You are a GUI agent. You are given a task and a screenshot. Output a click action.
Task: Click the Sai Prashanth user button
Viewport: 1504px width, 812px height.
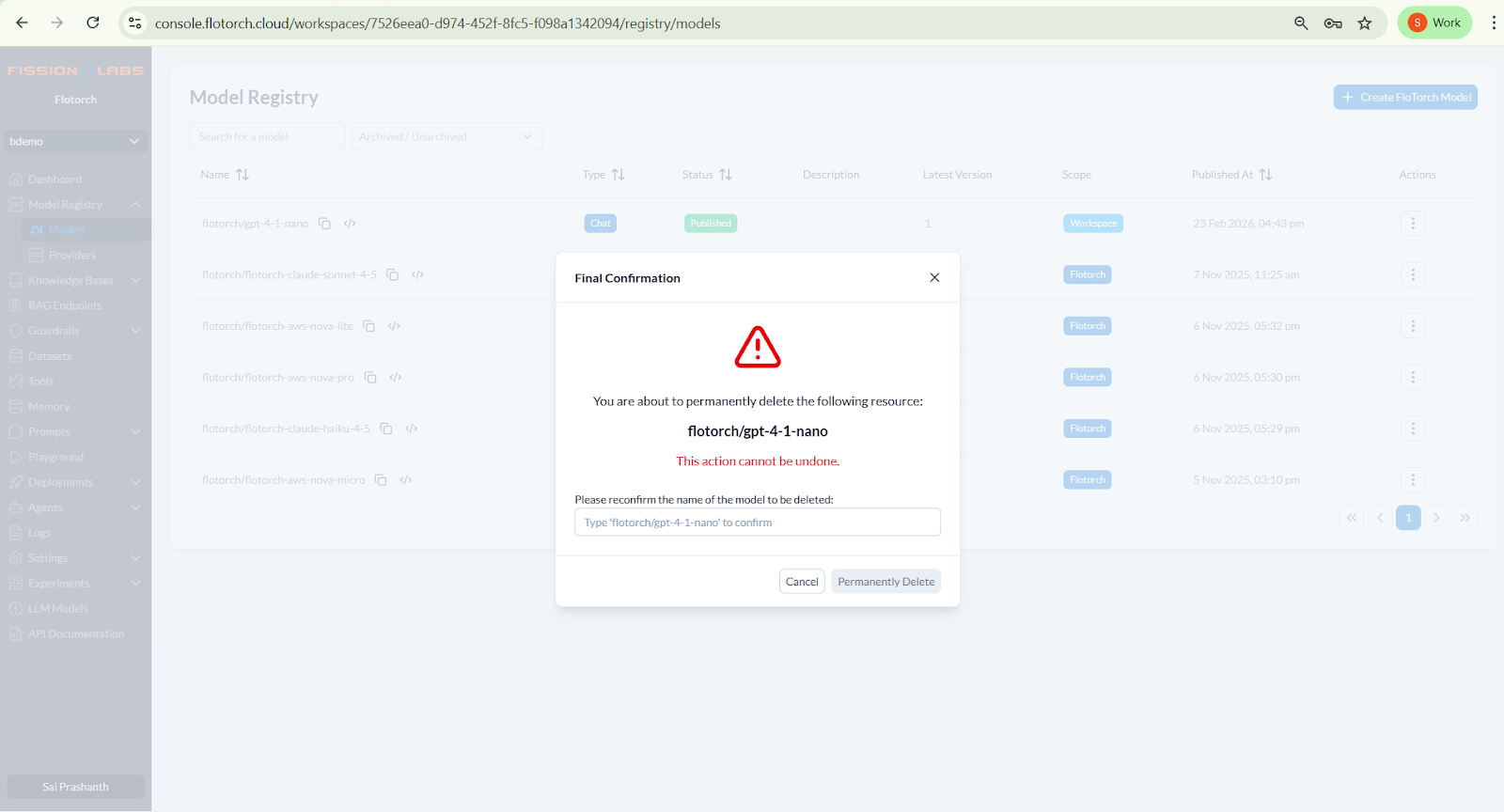pos(75,788)
